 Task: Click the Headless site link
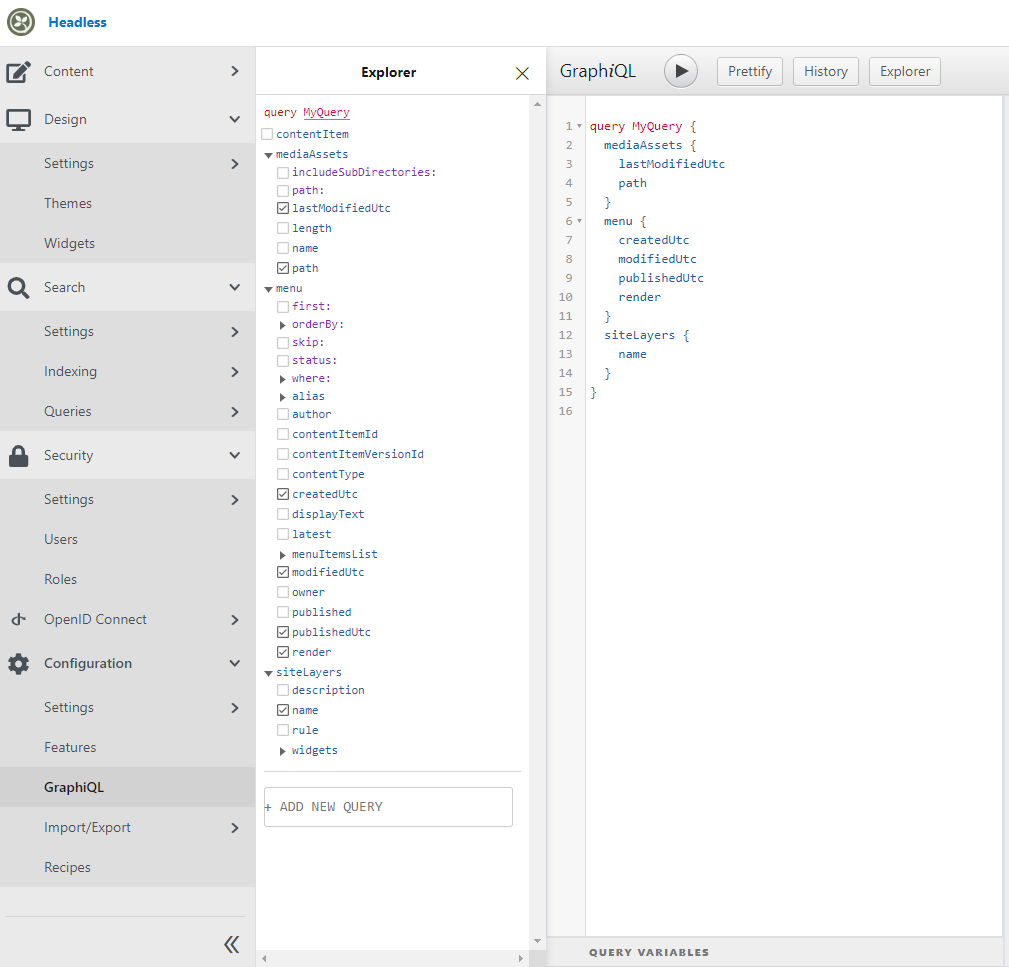pyautogui.click(x=77, y=22)
